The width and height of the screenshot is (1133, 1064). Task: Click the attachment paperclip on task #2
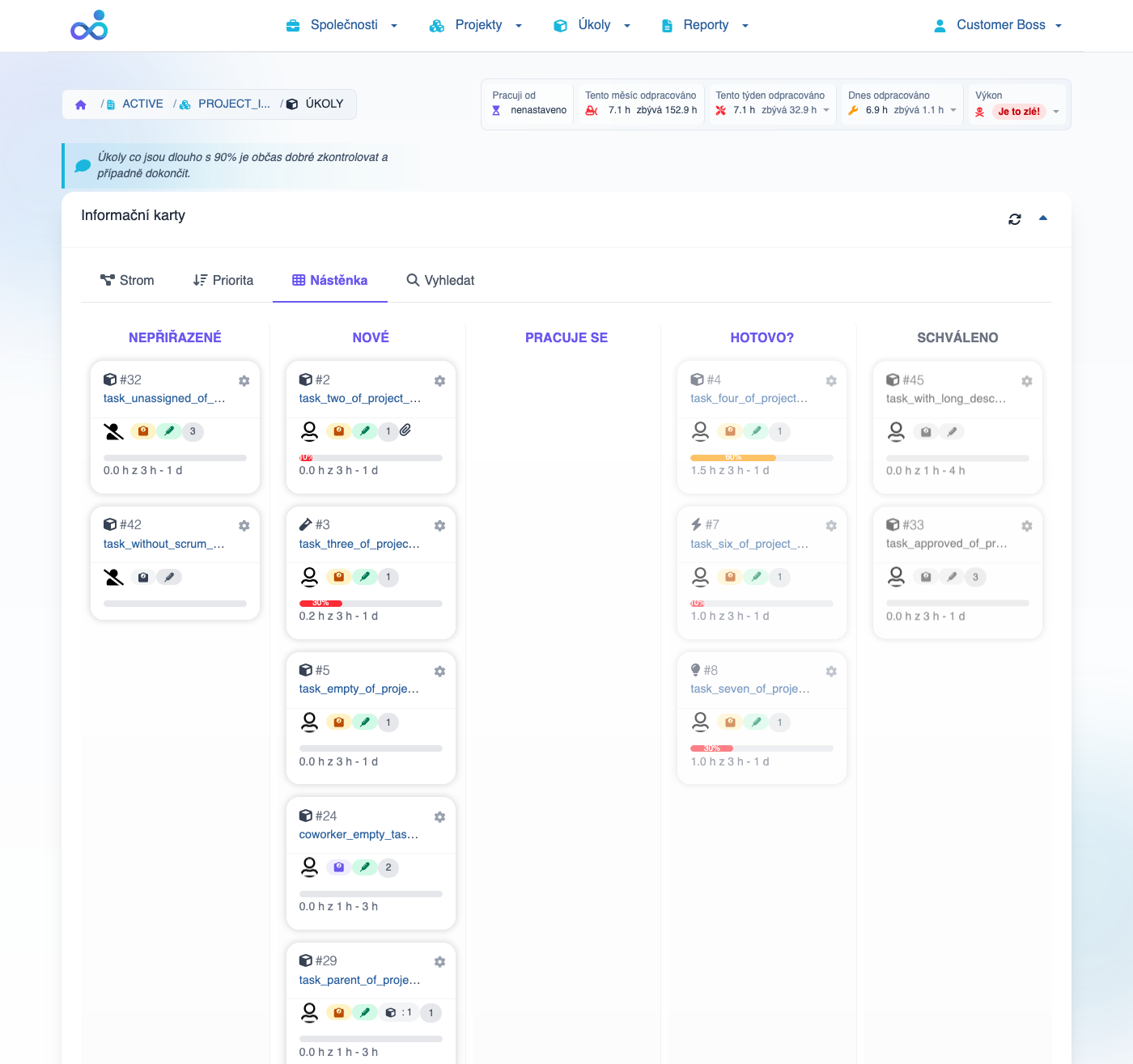[405, 430]
